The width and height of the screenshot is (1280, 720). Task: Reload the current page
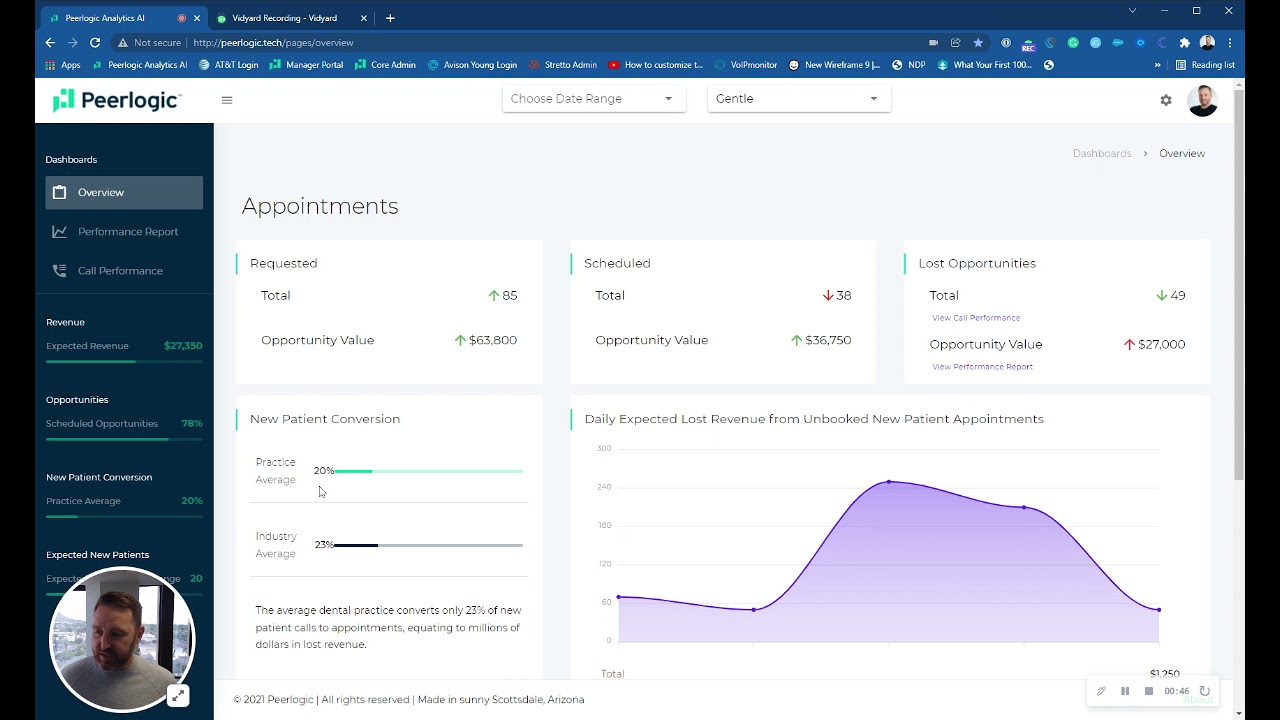click(95, 43)
